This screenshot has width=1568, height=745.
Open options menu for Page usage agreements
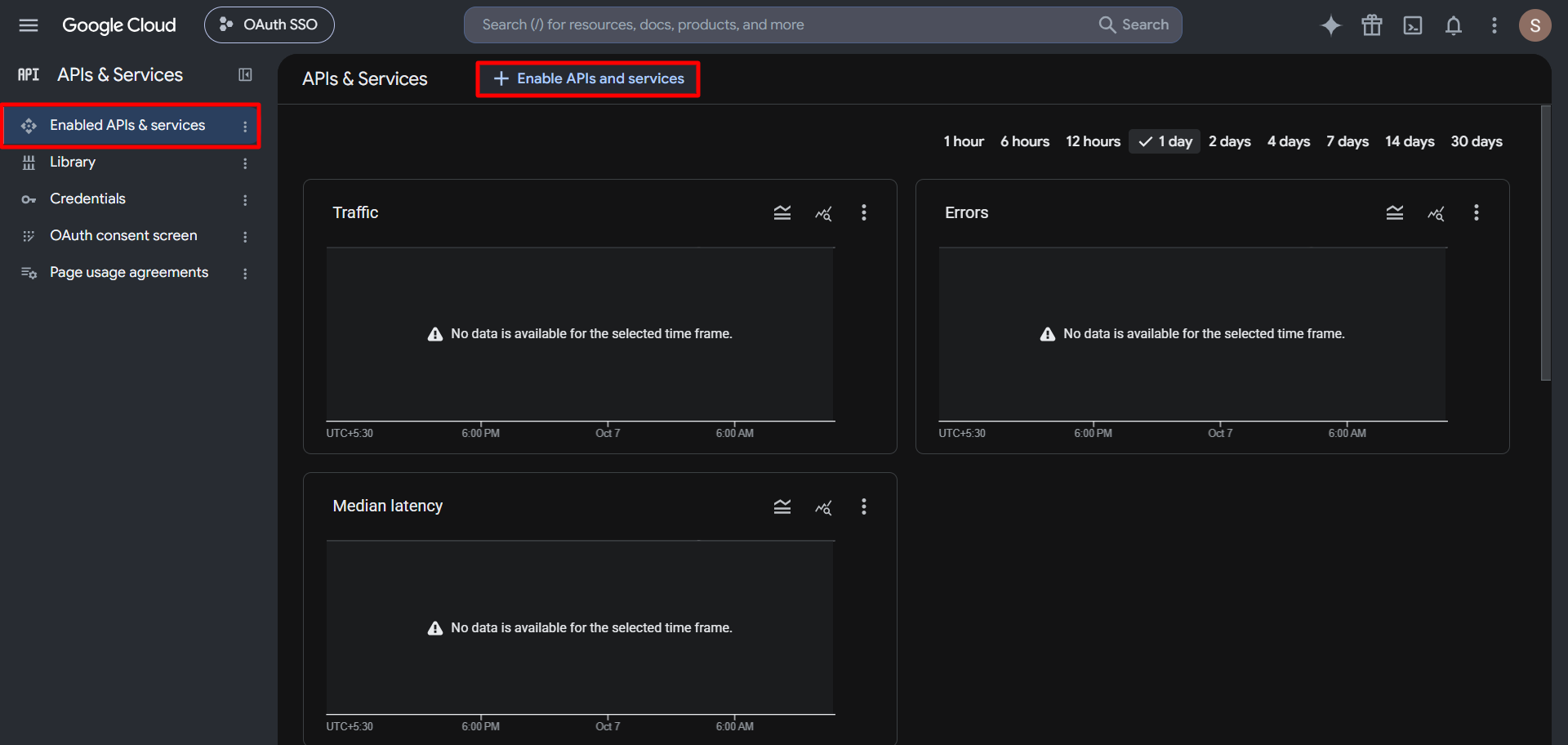245,274
